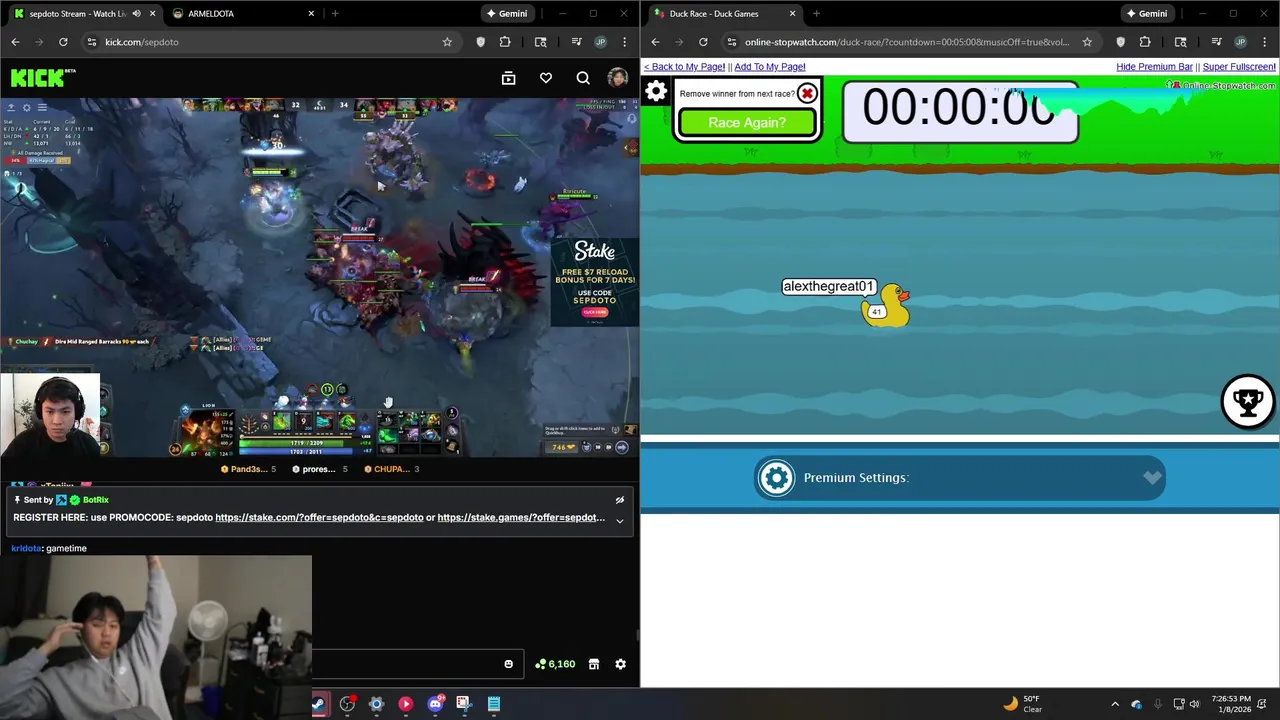1280x720 pixels.
Task: Click krldota username in chat
Action: 26,548
